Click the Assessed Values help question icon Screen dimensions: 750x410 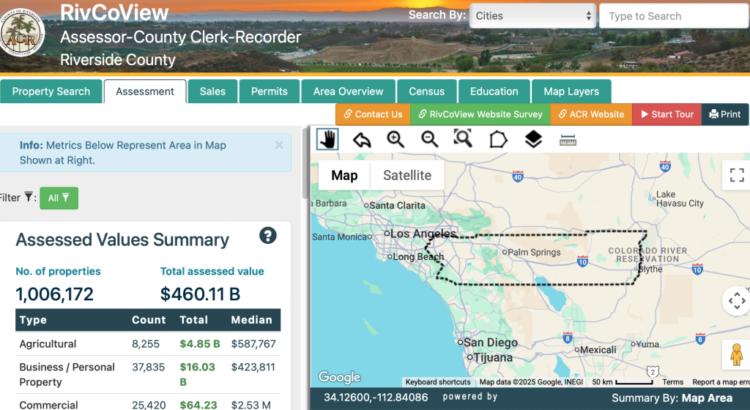(x=268, y=236)
